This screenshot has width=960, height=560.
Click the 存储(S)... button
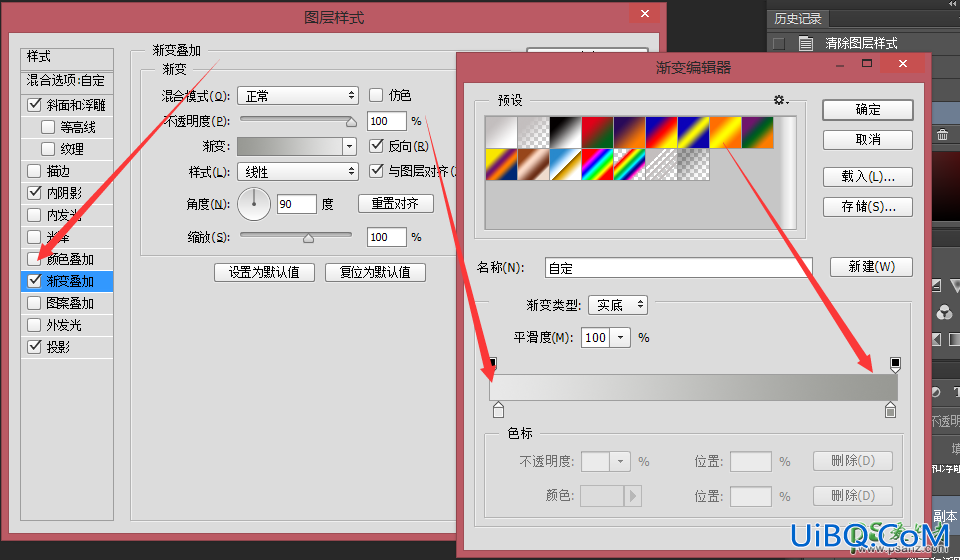(868, 207)
